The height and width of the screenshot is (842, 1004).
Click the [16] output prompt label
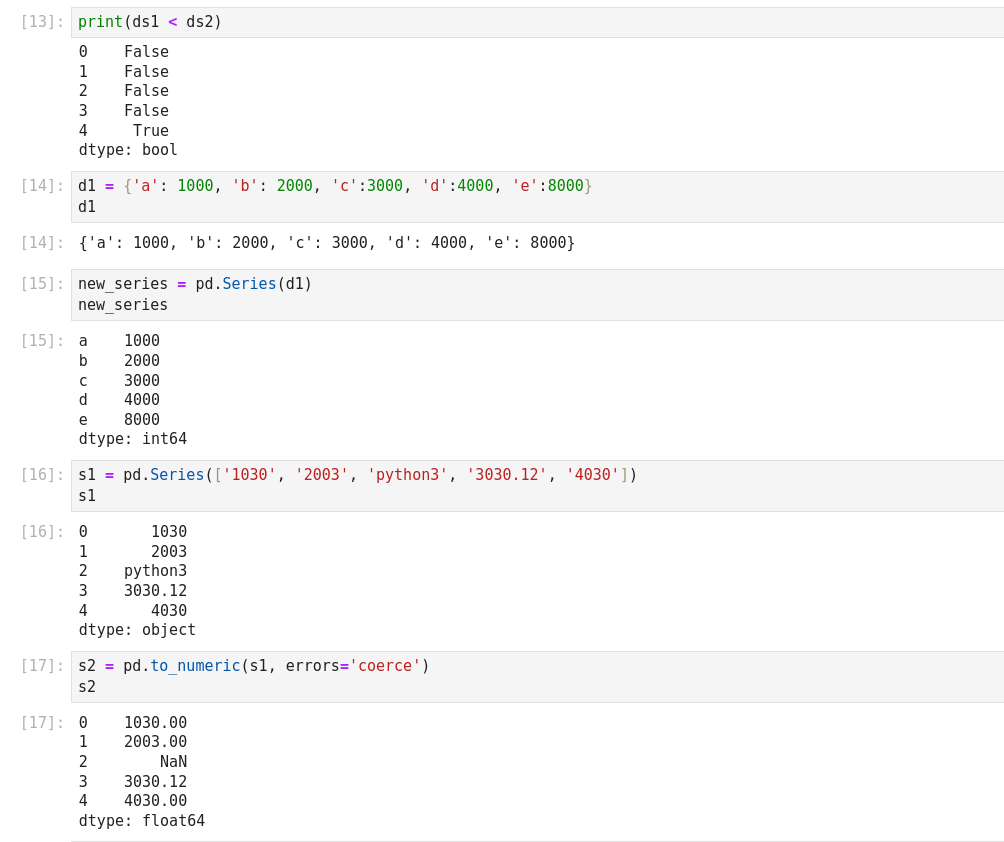[x=42, y=532]
